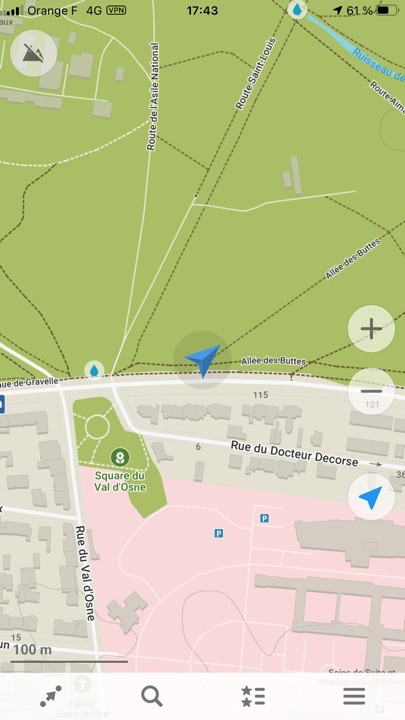Tap the my location arrow button
405x720 pixels.
(x=371, y=497)
